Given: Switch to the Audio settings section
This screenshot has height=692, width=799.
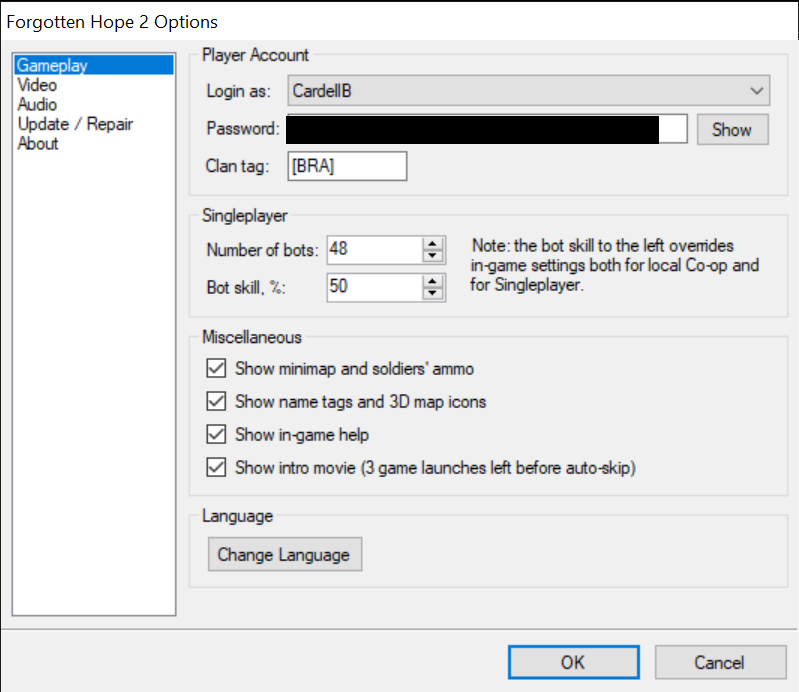Looking at the screenshot, I should (37, 105).
